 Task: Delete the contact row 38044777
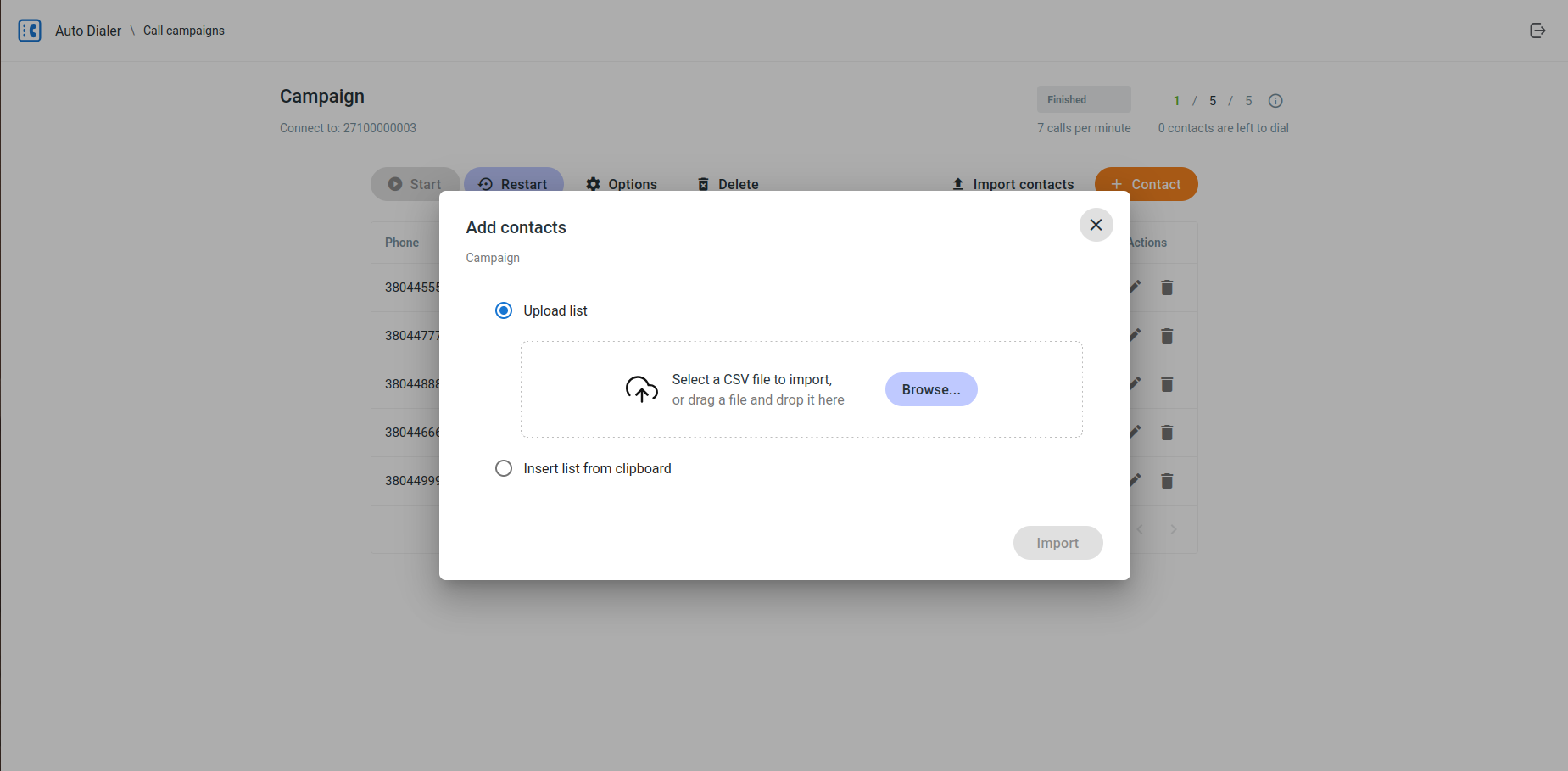pyautogui.click(x=1167, y=336)
